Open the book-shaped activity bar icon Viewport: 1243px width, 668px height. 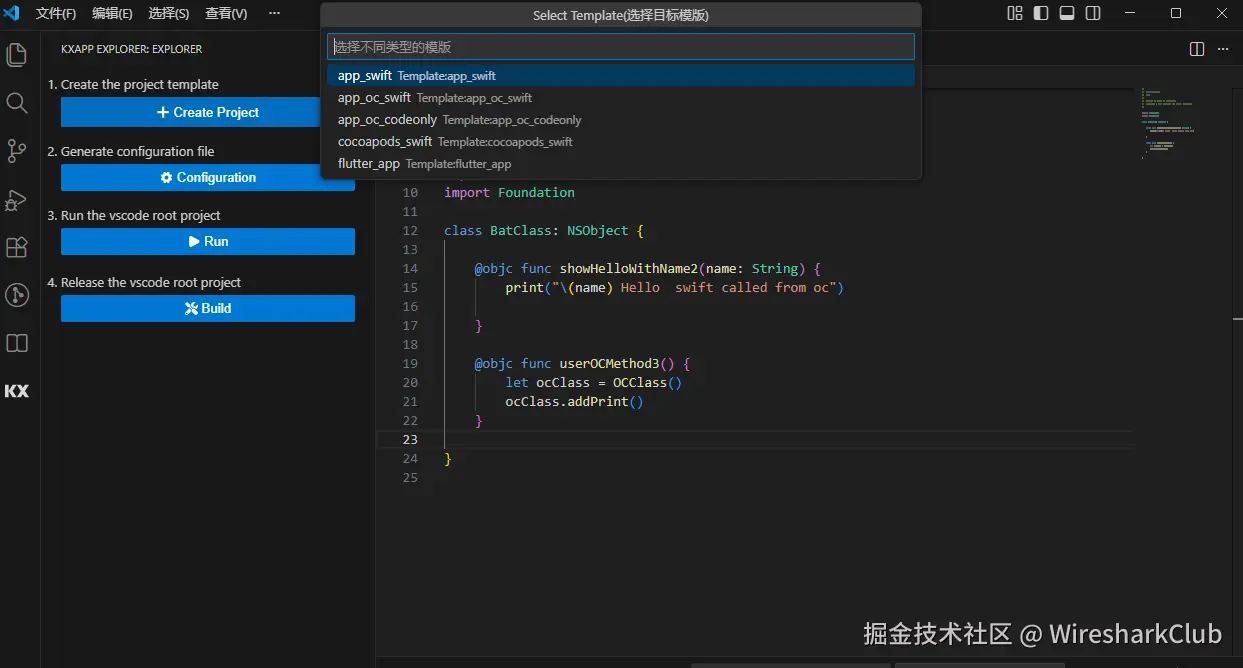click(17, 343)
